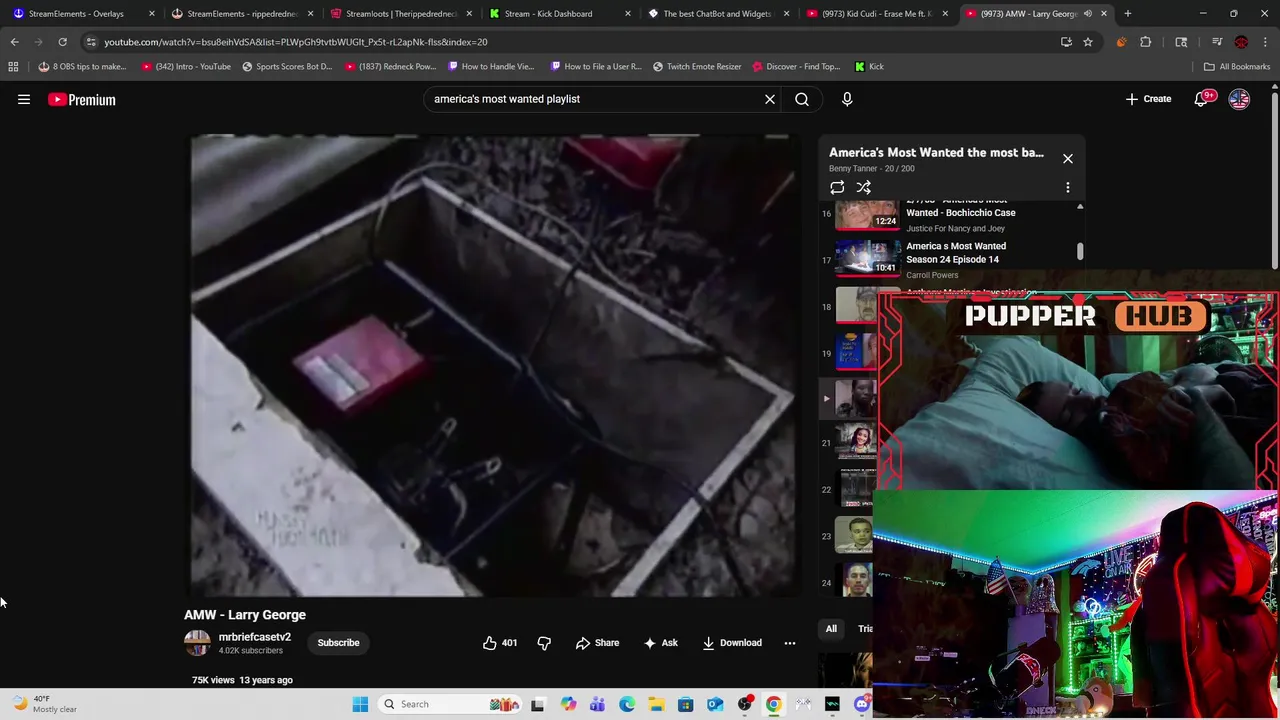Open Microsoft Edge from taskbar
1280x720 pixels.
(627, 704)
